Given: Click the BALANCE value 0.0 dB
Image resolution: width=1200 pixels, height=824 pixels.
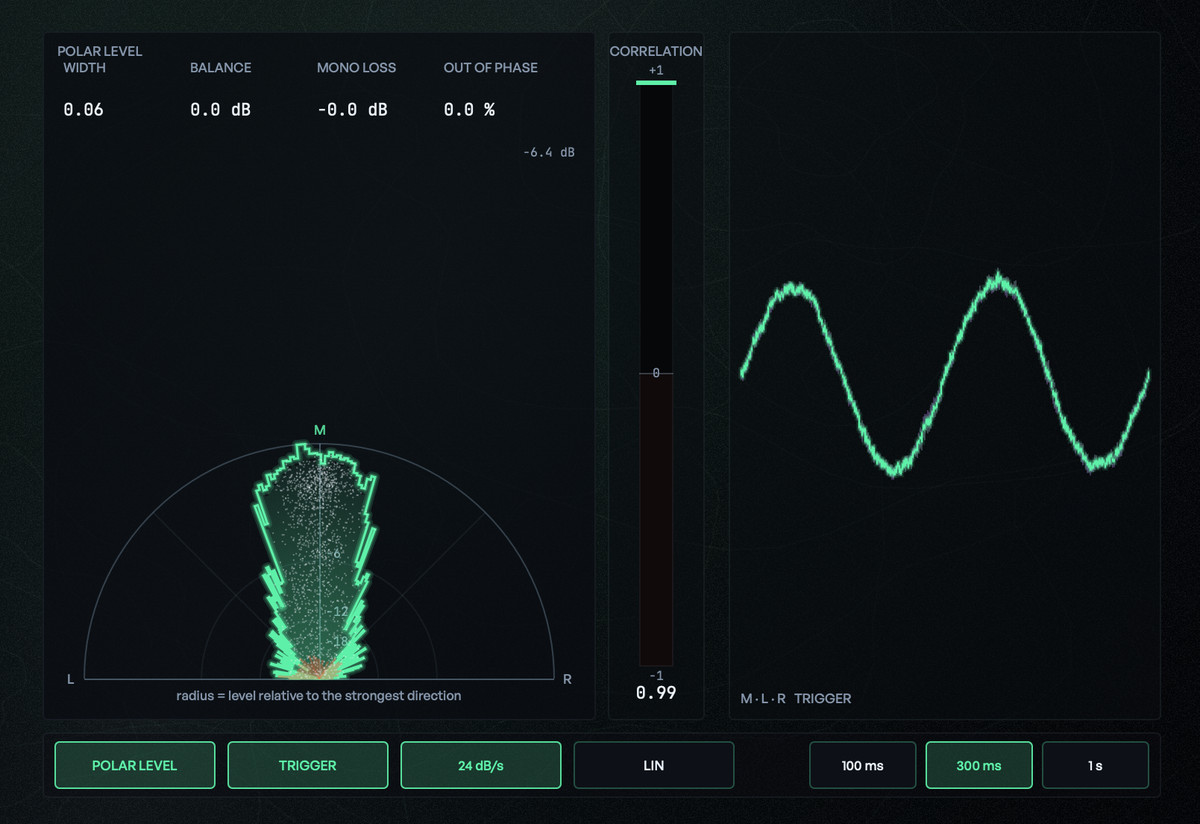Looking at the screenshot, I should pyautogui.click(x=220, y=110).
